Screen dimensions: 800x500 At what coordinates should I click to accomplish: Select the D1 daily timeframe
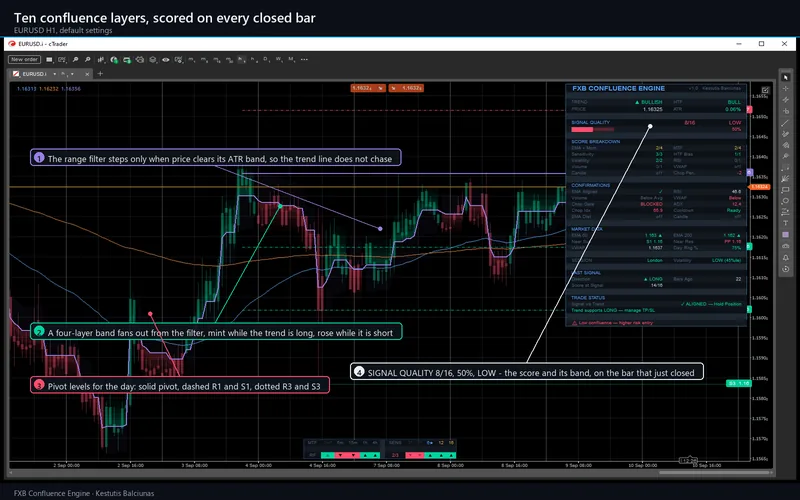[x=266, y=60]
